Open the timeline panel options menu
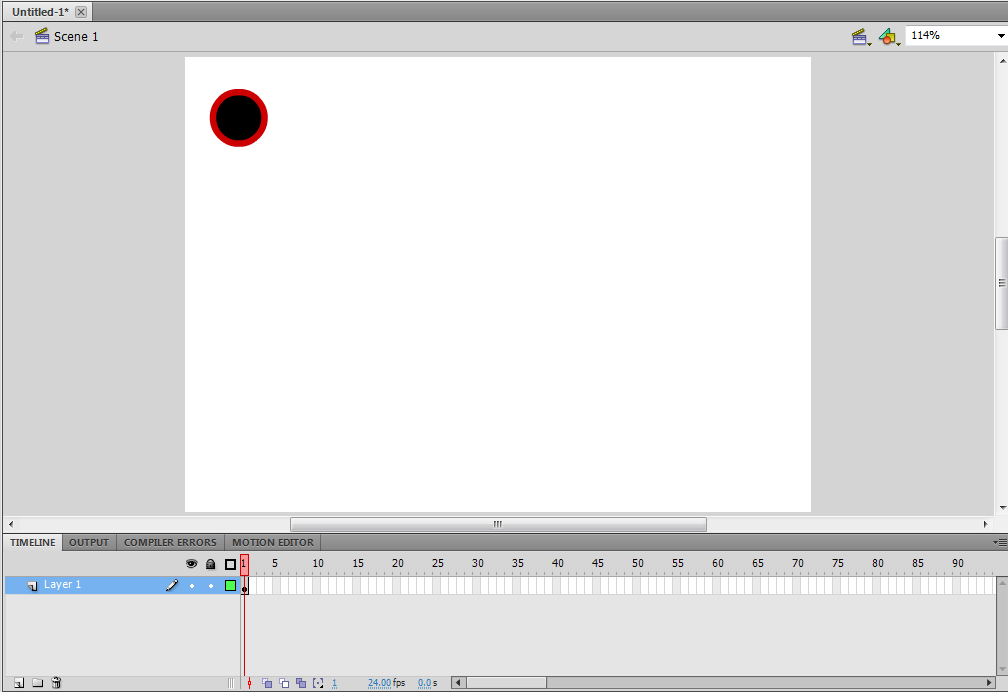 tap(1000, 542)
